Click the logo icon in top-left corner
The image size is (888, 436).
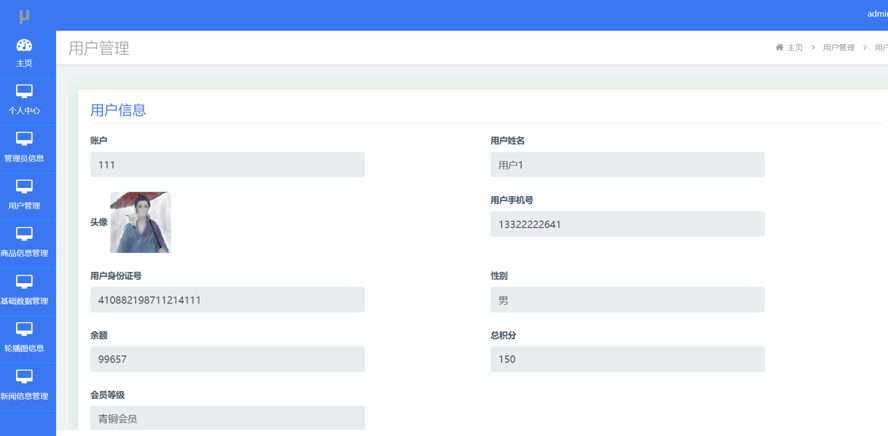[24, 15]
